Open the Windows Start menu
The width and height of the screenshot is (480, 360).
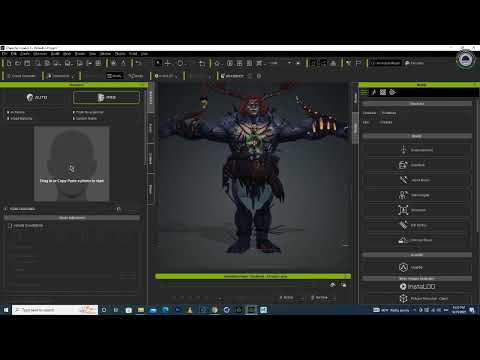click(x=6, y=310)
